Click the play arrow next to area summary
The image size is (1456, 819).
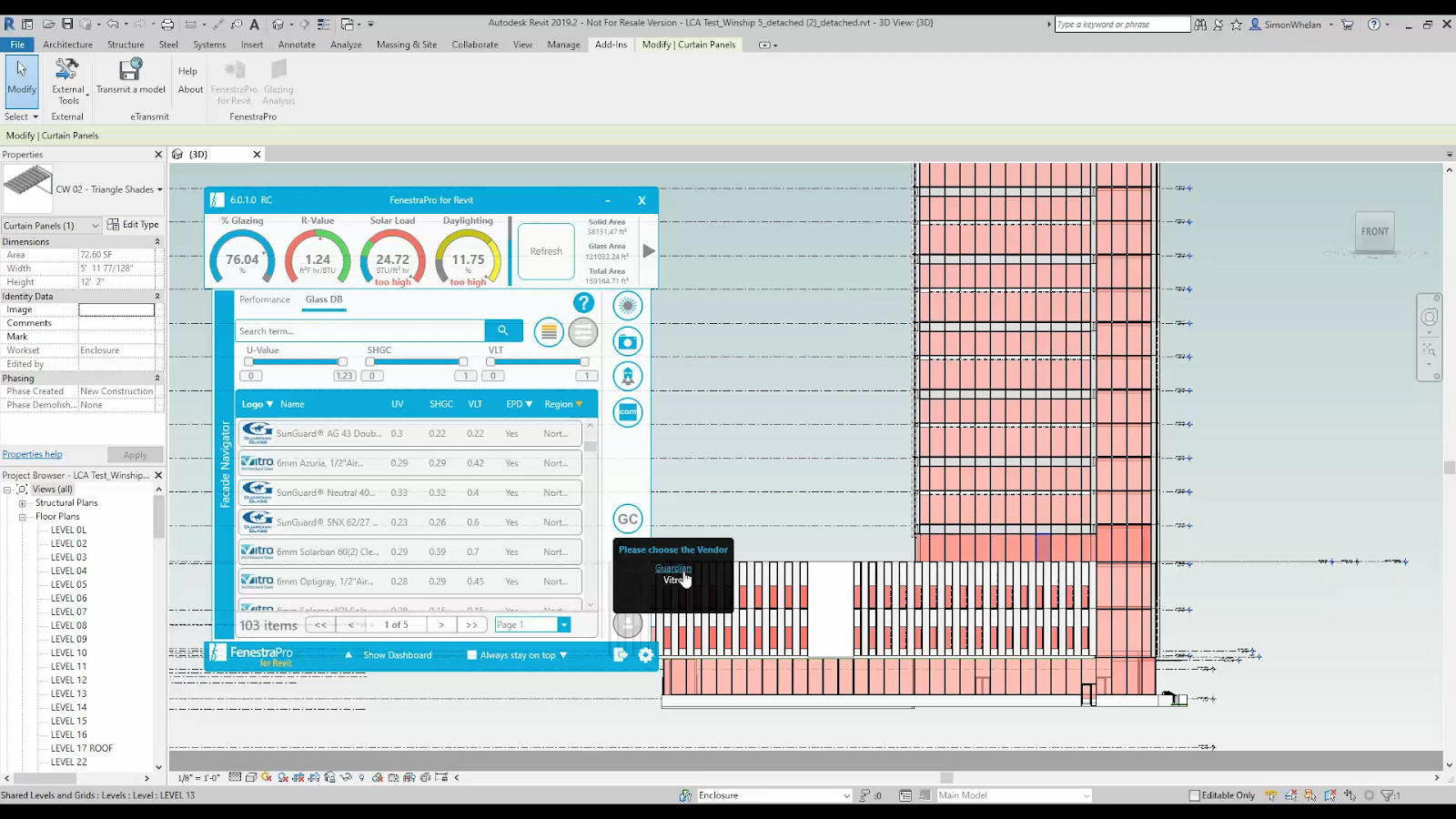[x=649, y=251]
